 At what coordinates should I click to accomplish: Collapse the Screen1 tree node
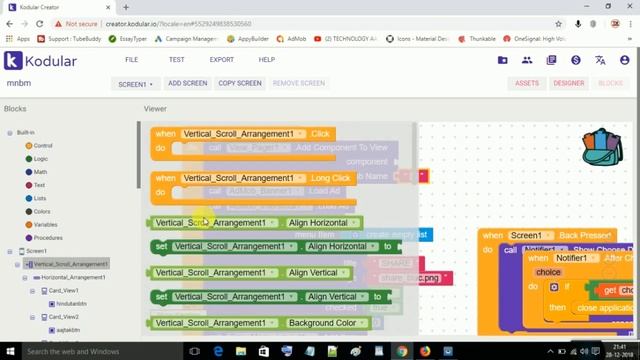(10, 251)
